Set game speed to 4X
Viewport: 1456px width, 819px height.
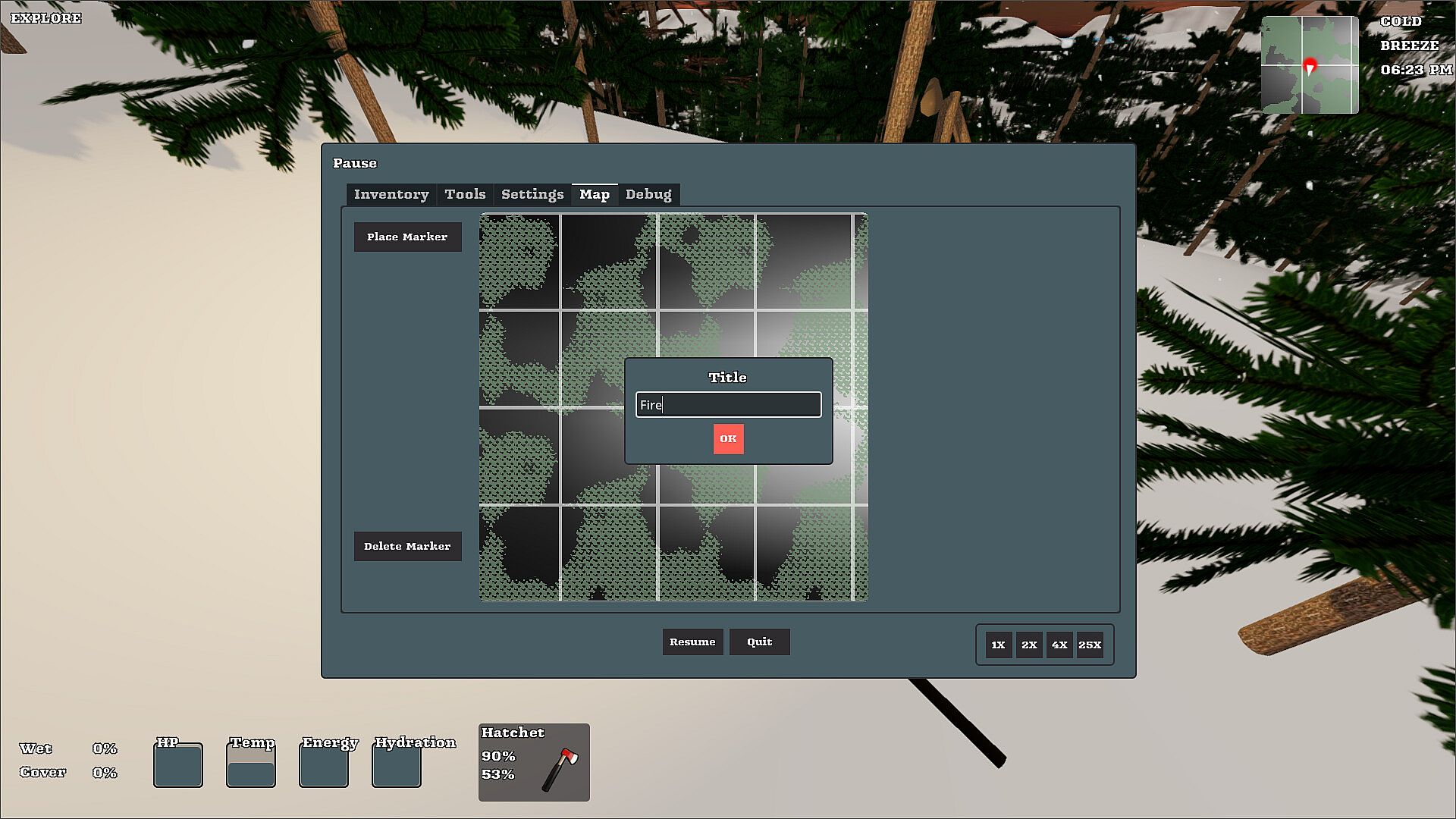tap(1059, 645)
